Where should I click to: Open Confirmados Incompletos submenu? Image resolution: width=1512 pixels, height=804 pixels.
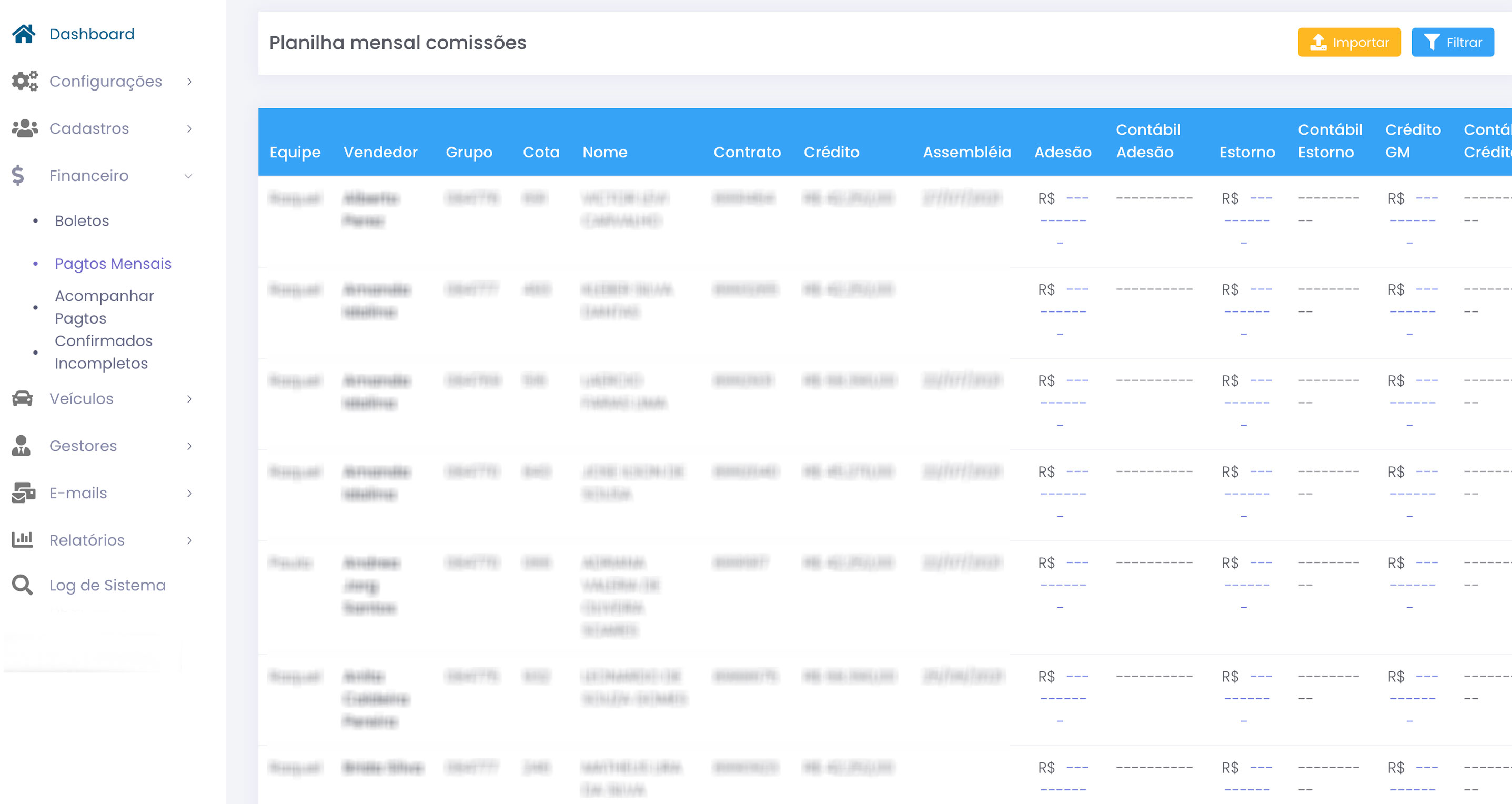(103, 352)
